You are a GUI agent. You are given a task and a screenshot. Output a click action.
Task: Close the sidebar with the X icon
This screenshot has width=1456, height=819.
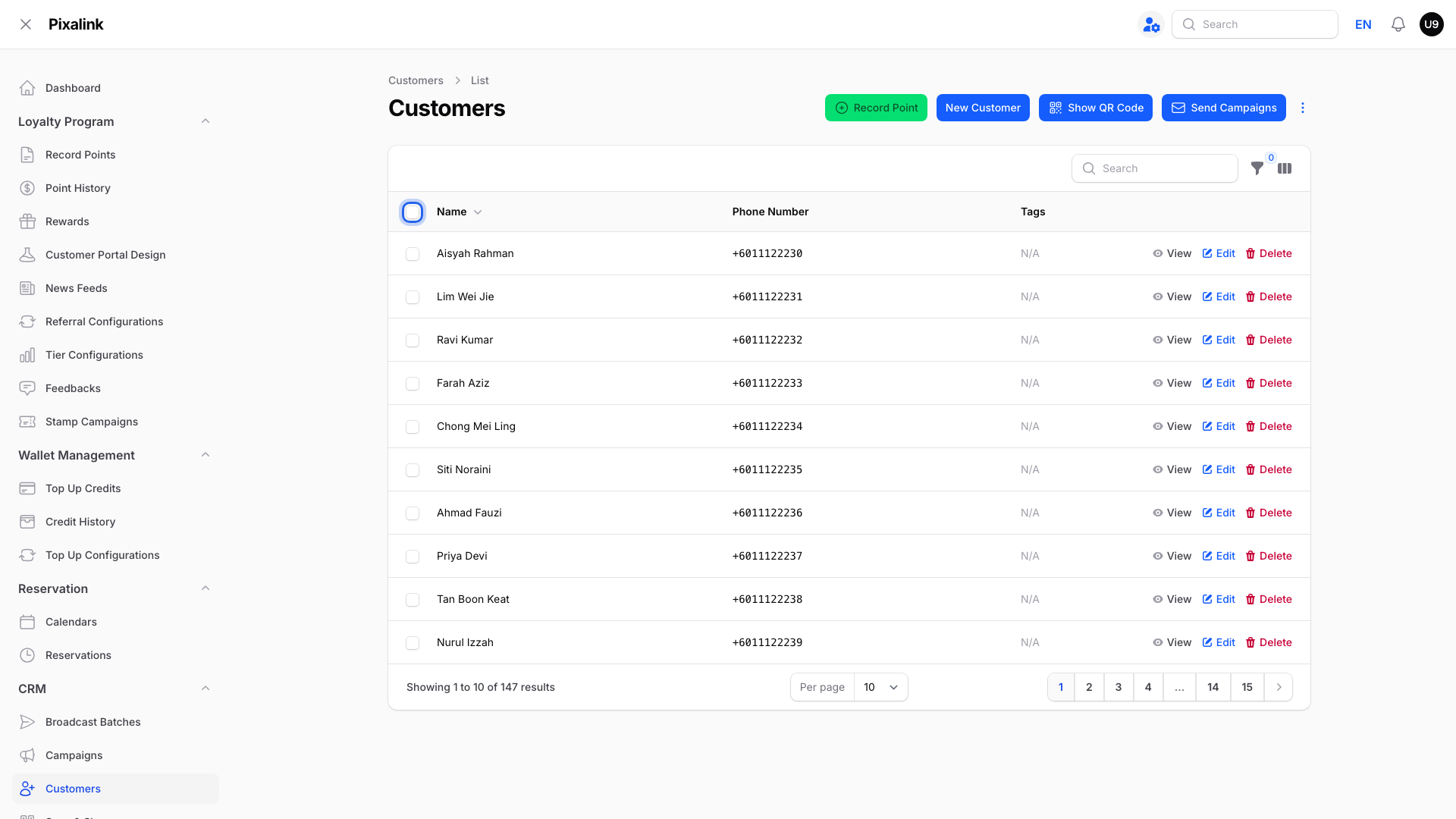click(x=26, y=24)
